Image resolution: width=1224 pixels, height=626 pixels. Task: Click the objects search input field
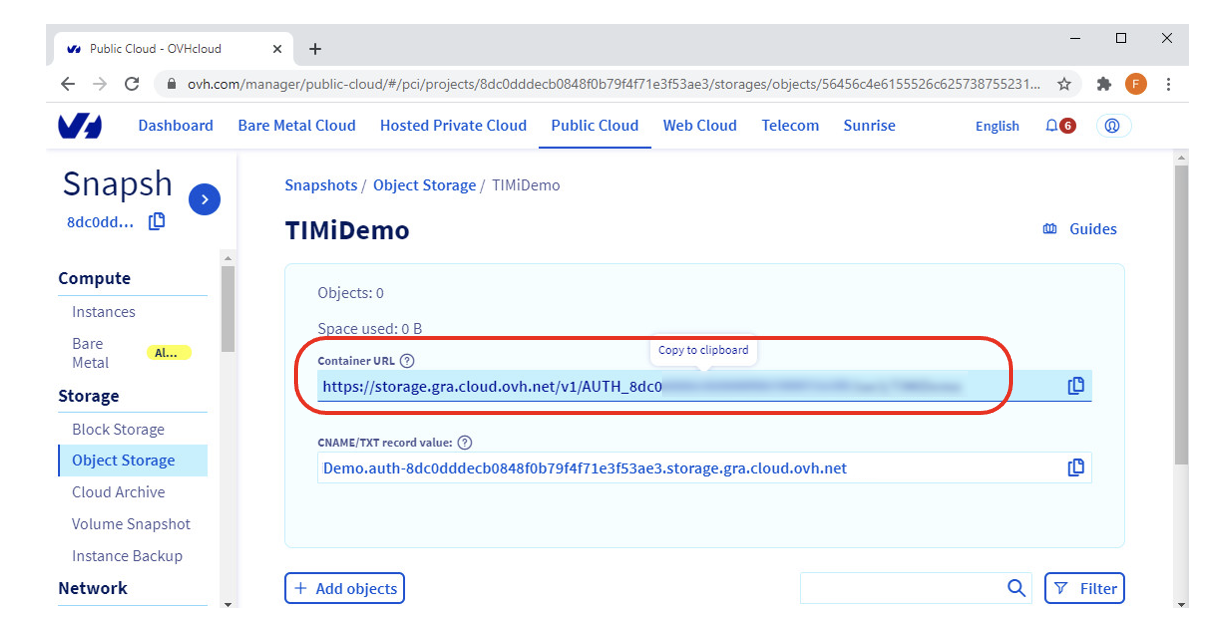tap(900, 589)
